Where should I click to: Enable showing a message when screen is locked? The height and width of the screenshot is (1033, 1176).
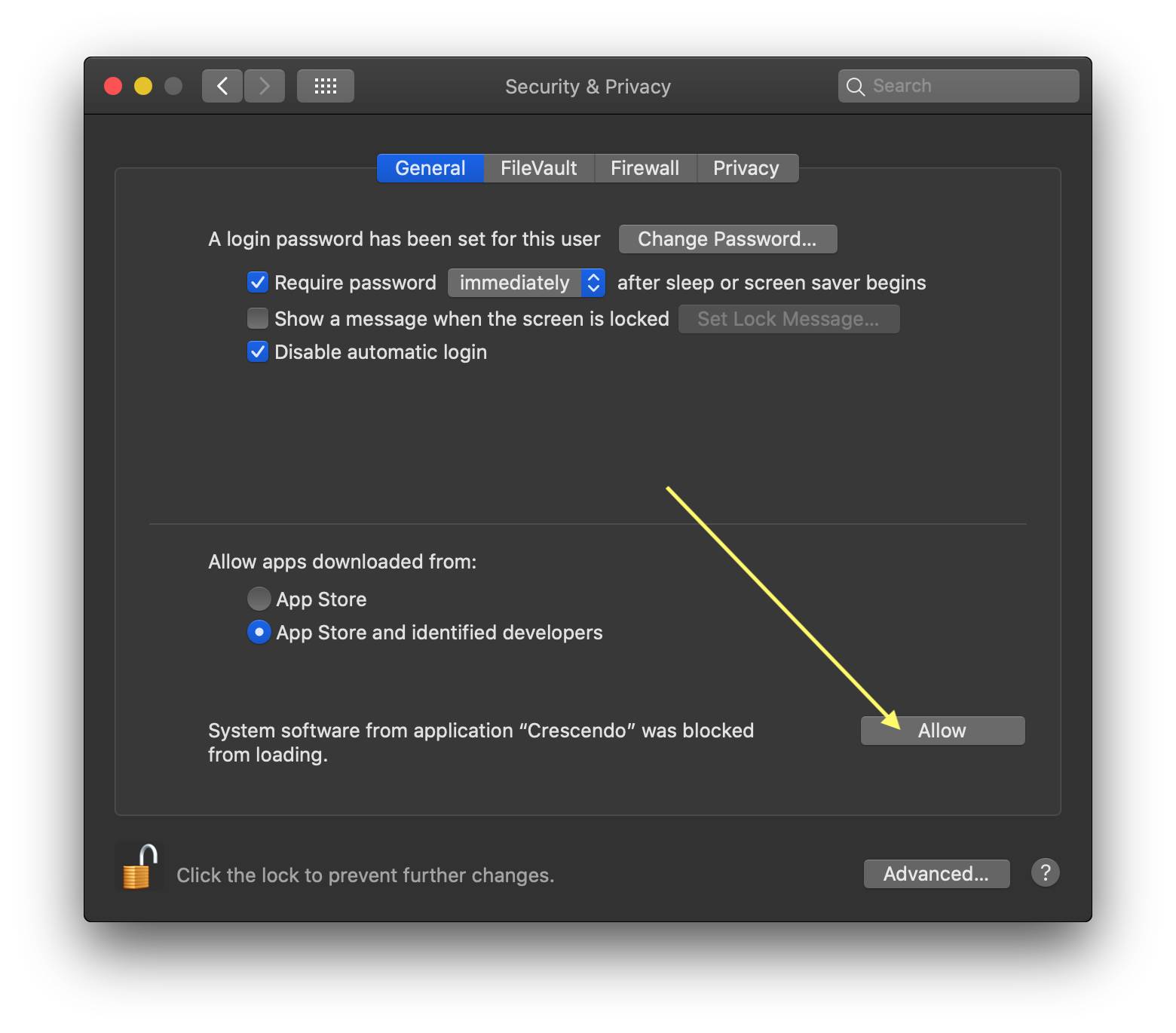point(257,318)
